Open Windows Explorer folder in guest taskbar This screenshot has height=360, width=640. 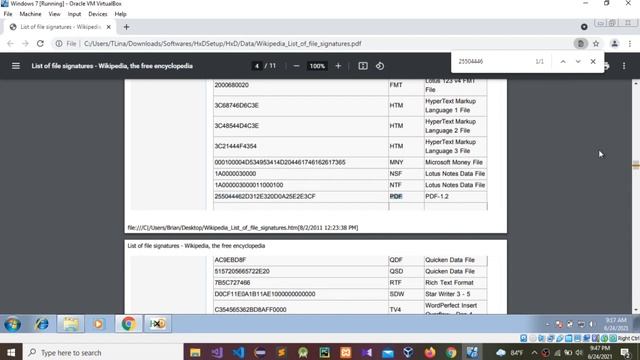71,324
